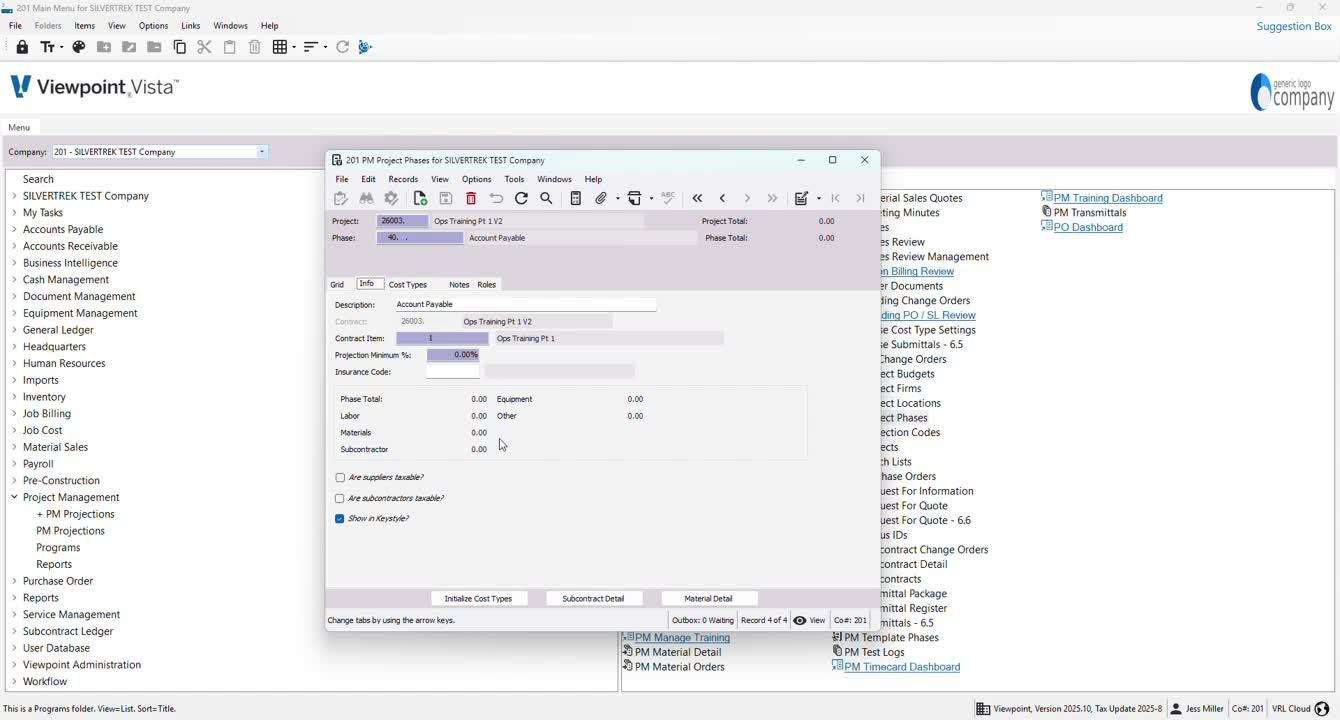Open the Links menu in main window
Image resolution: width=1340 pixels, height=720 pixels.
191,26
